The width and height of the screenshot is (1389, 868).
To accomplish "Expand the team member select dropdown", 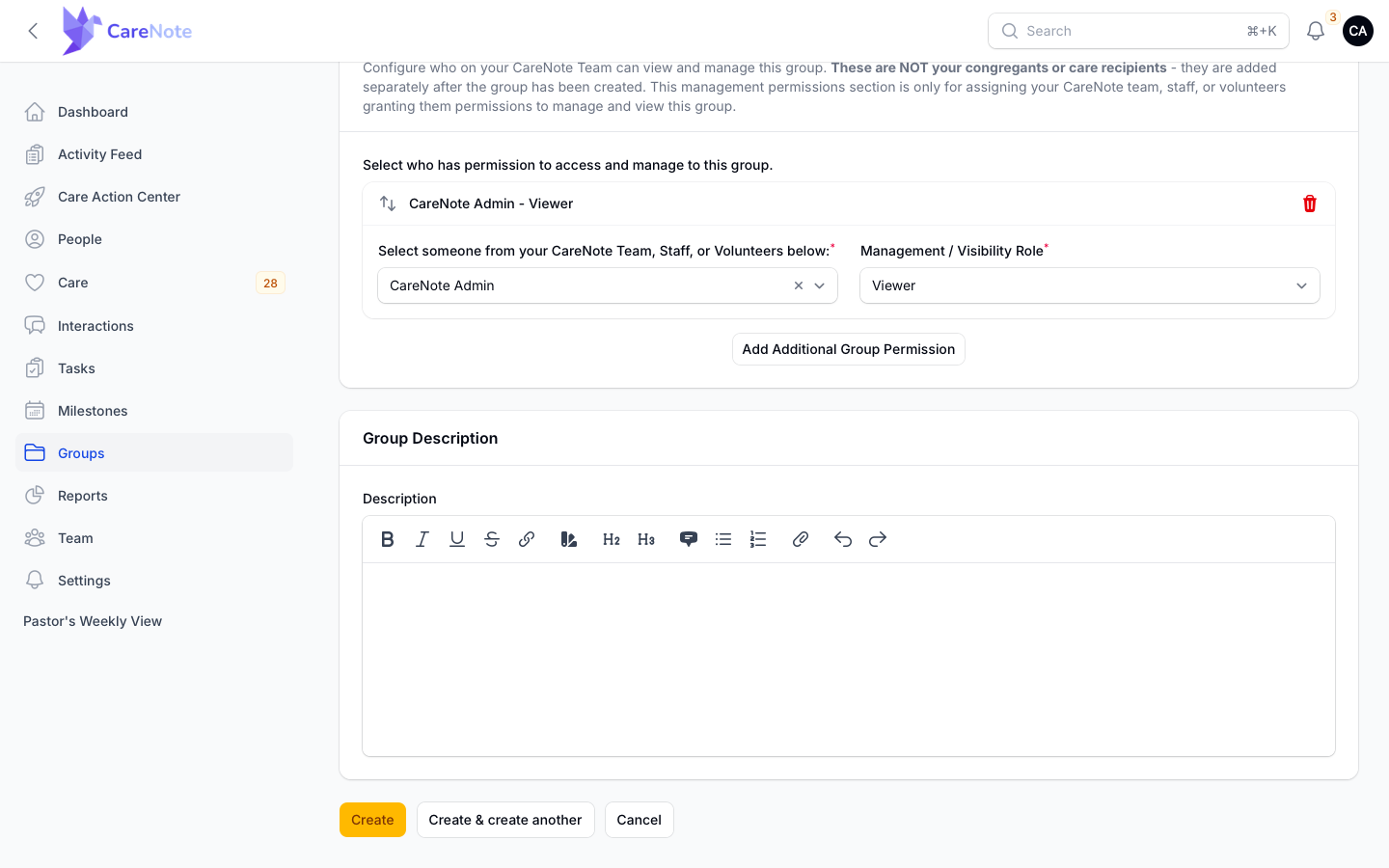I will [820, 285].
